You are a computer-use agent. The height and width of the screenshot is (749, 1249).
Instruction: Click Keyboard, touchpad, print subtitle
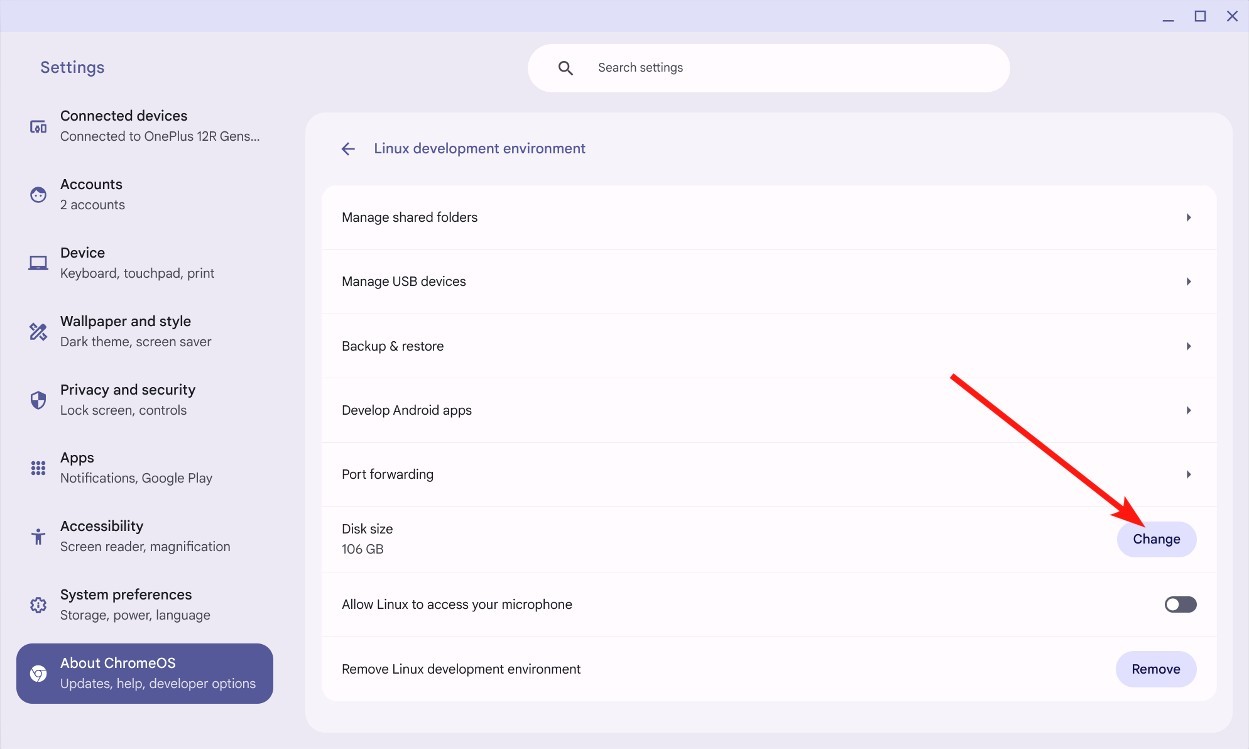pyautogui.click(x=137, y=273)
